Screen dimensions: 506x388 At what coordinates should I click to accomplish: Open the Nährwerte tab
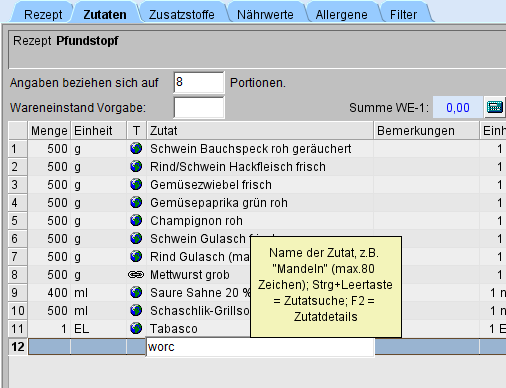point(265,14)
